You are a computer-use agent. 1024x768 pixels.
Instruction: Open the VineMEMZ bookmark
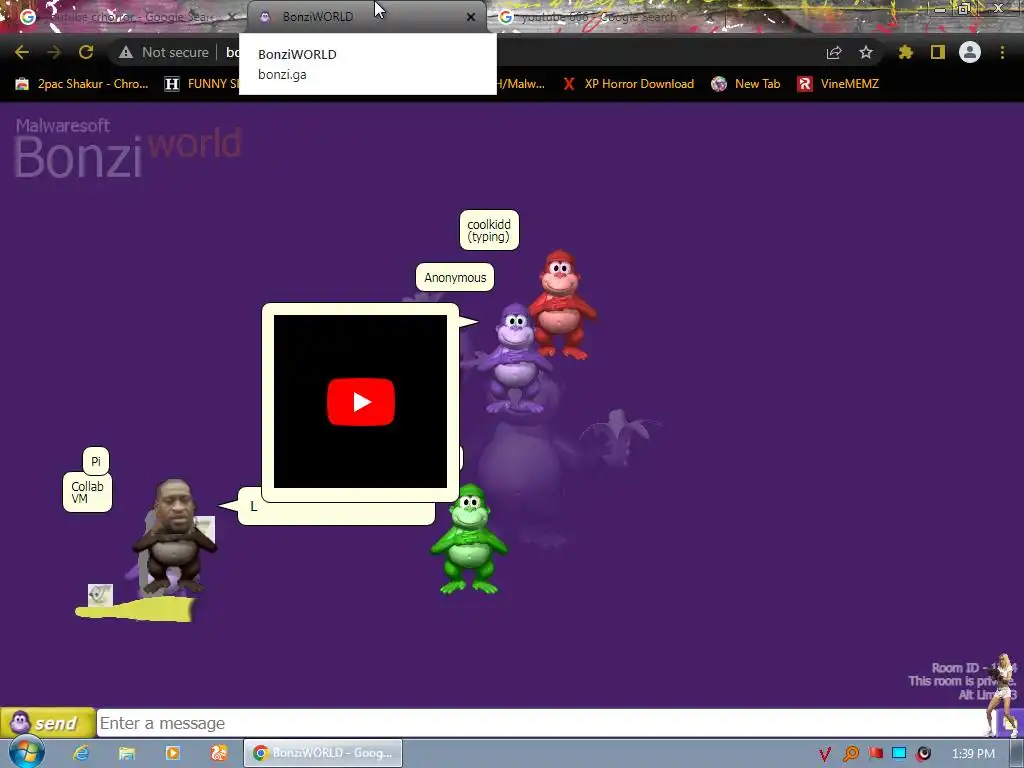click(x=838, y=84)
